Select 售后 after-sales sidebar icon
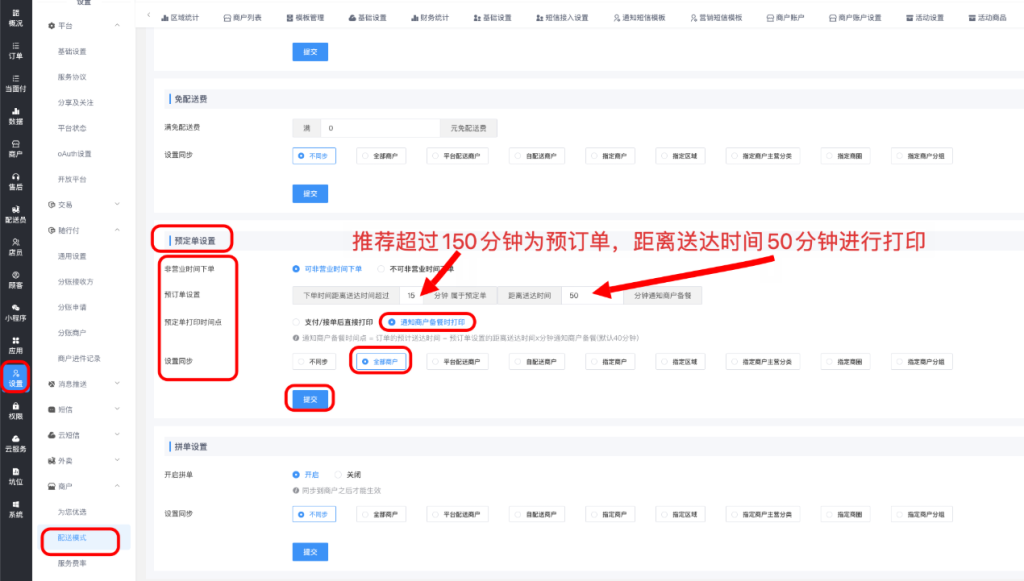This screenshot has width=1024, height=581. coord(15,181)
